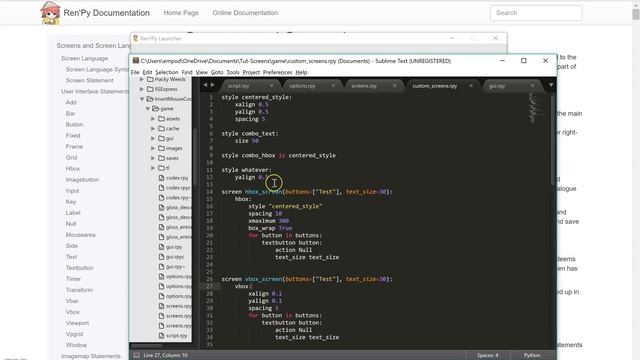
Task: Open the tab list dropdown arrow at the tab bar's end
Action: (x=551, y=85)
